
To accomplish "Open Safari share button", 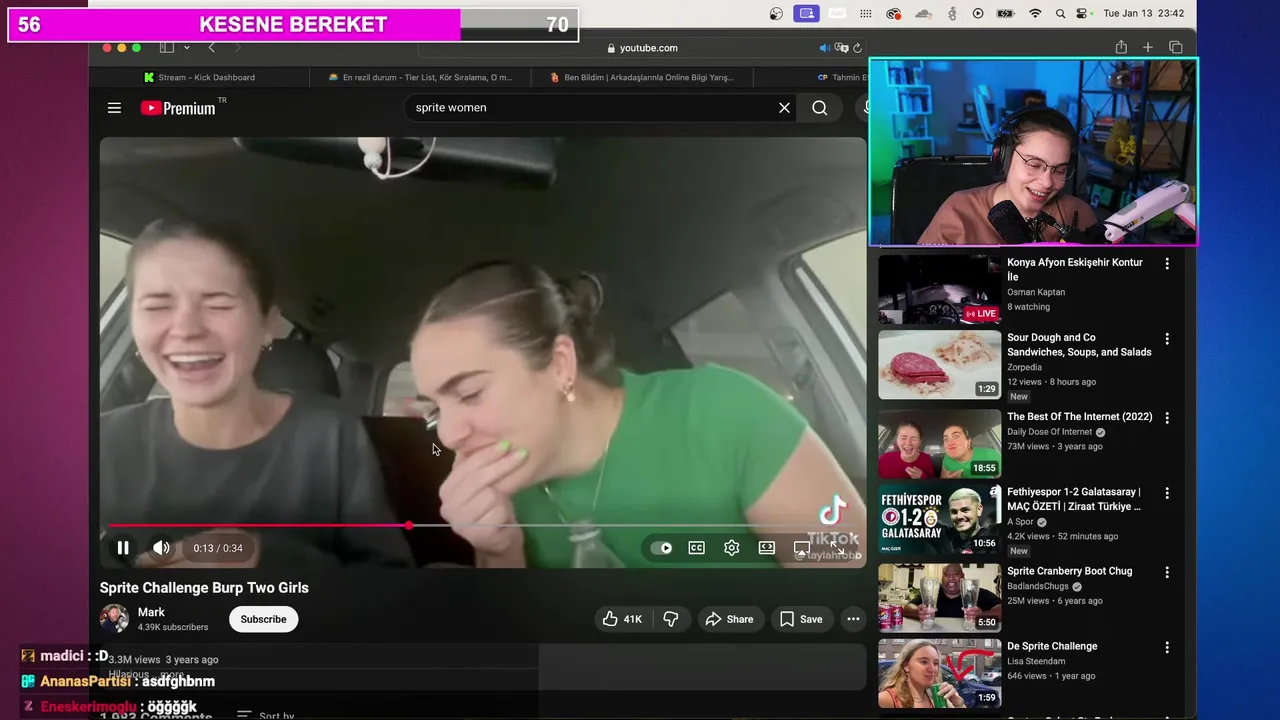I will coord(1121,47).
